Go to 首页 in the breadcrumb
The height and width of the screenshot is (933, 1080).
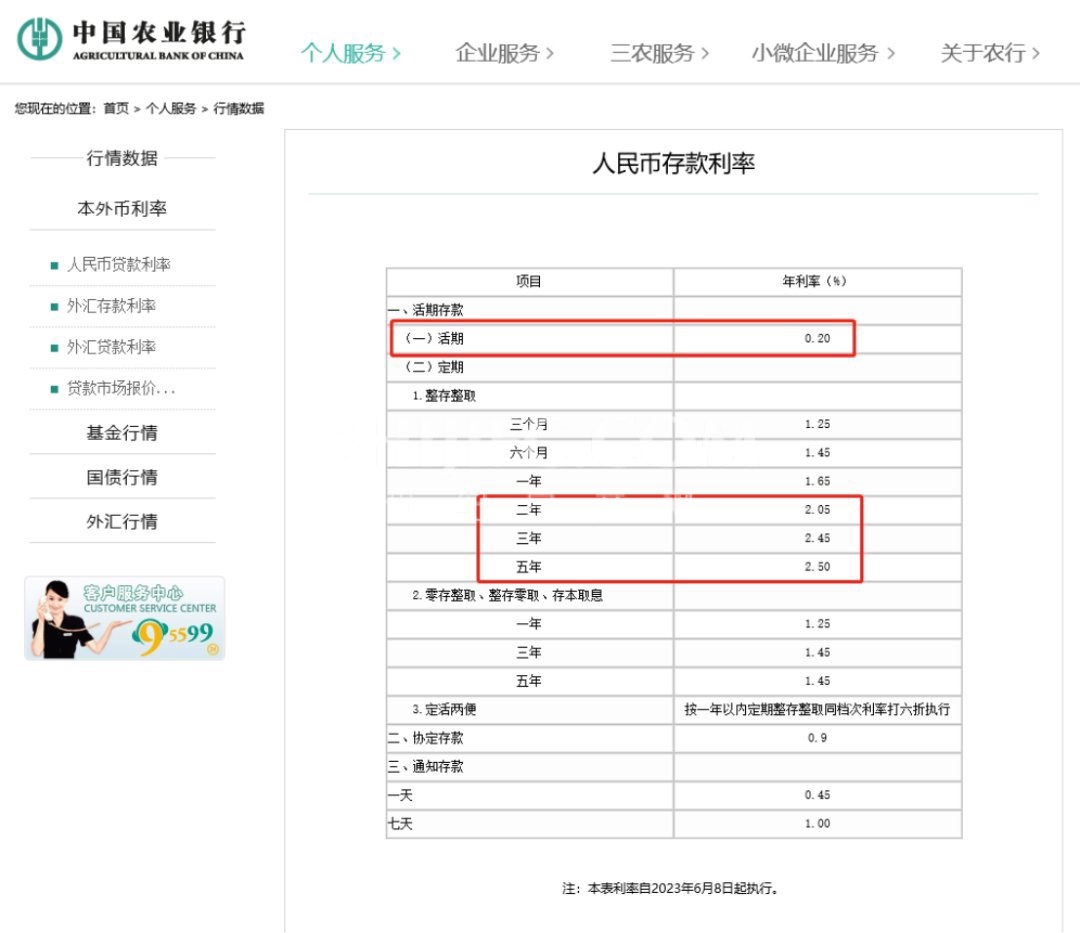point(116,108)
